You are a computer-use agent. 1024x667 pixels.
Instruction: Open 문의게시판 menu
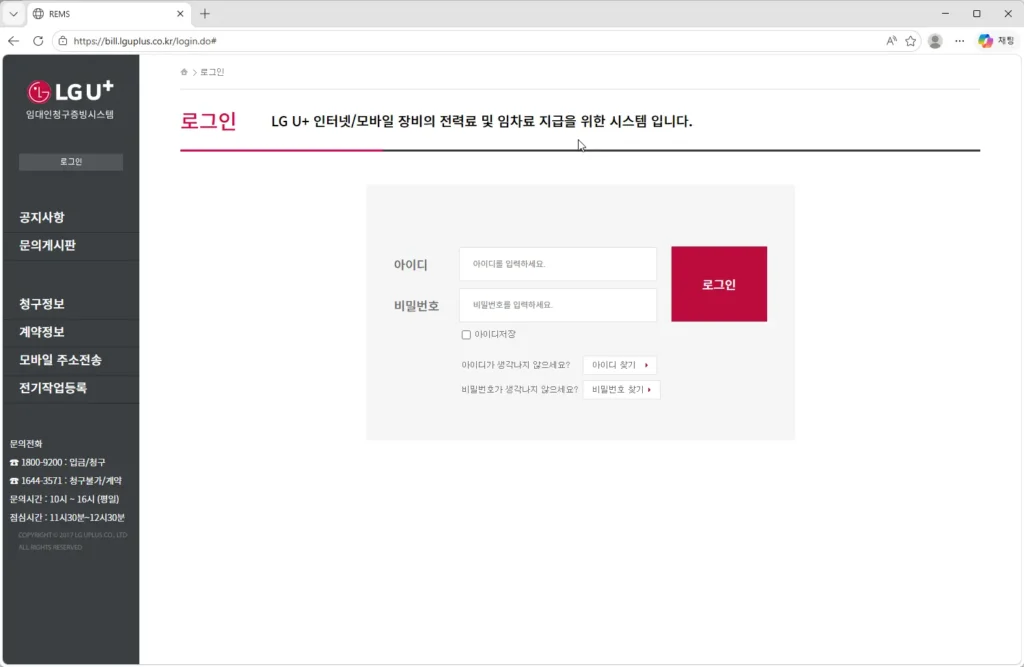tap(47, 246)
